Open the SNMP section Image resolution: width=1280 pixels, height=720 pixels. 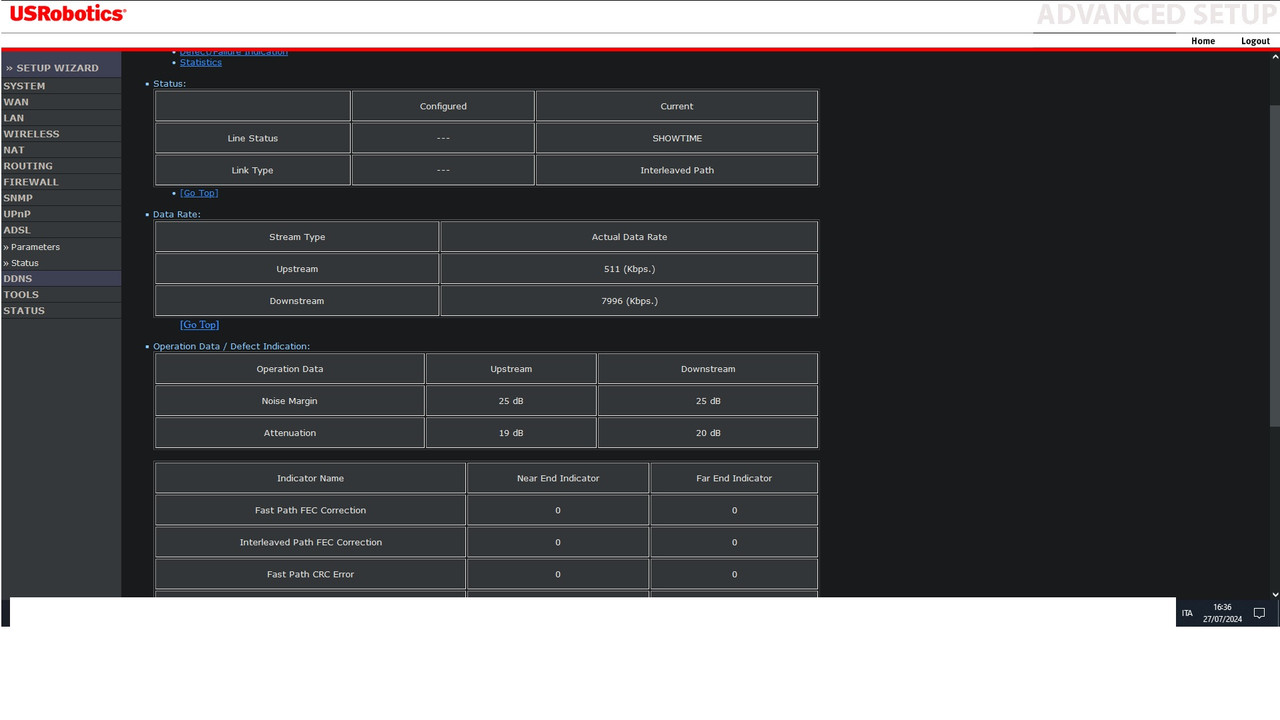[x=18, y=198]
